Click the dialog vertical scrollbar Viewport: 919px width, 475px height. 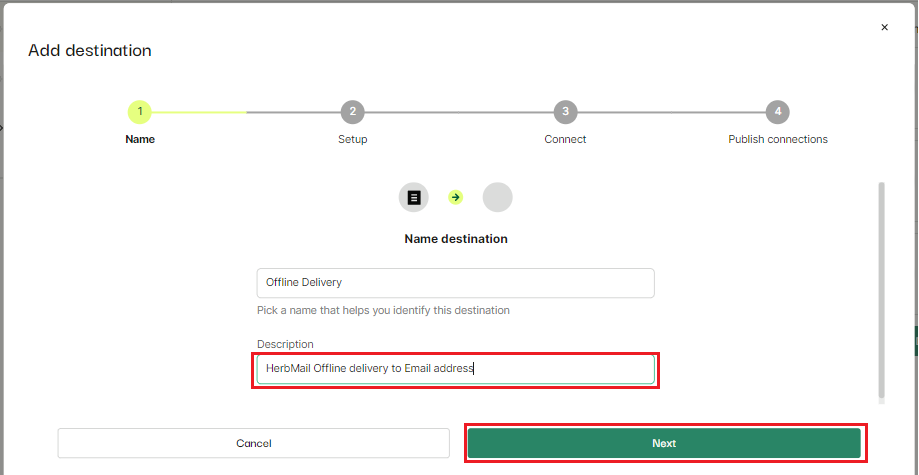[881, 290]
